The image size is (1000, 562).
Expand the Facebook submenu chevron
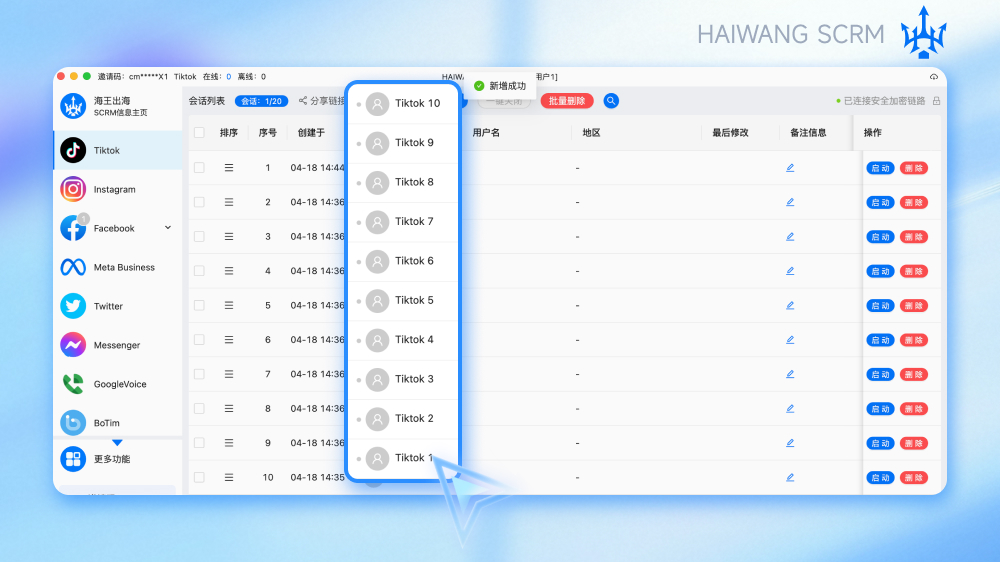coord(168,228)
